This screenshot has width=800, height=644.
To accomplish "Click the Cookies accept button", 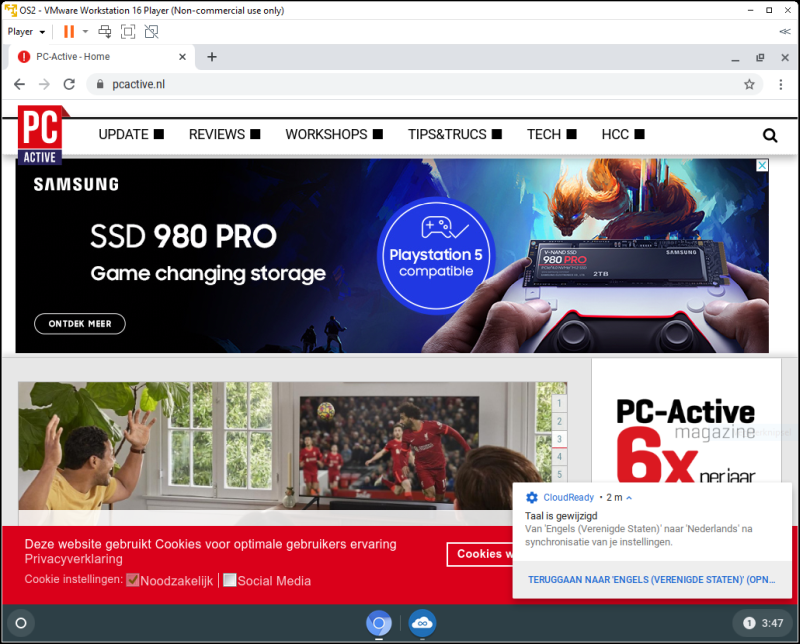I will coord(480,554).
